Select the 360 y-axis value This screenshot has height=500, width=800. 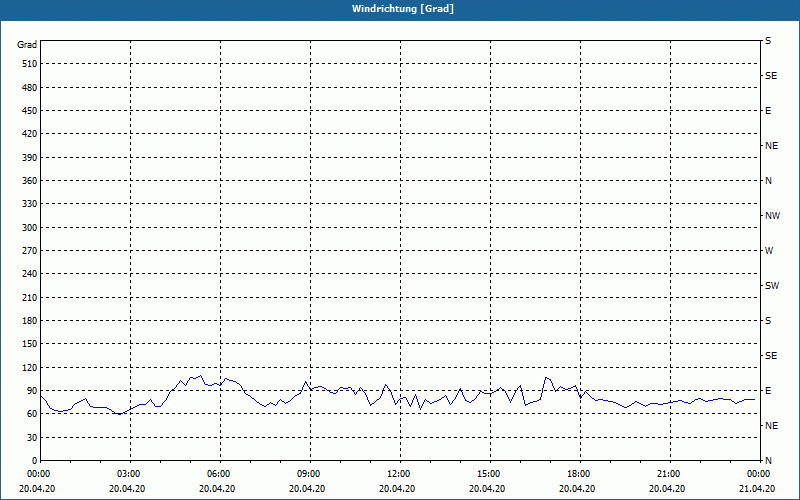point(30,181)
